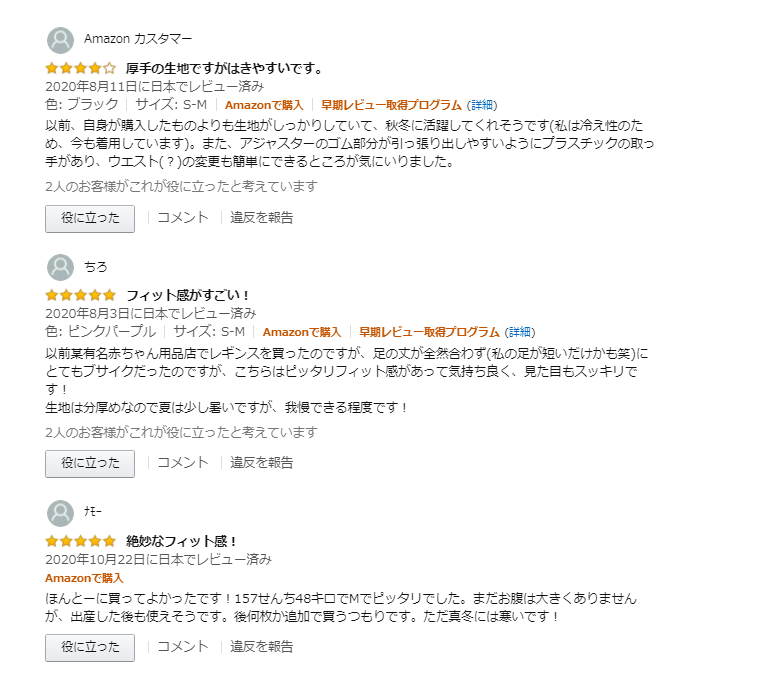Report violation on the first review
Image resolution: width=769 pixels, height=681 pixels.
[x=262, y=217]
